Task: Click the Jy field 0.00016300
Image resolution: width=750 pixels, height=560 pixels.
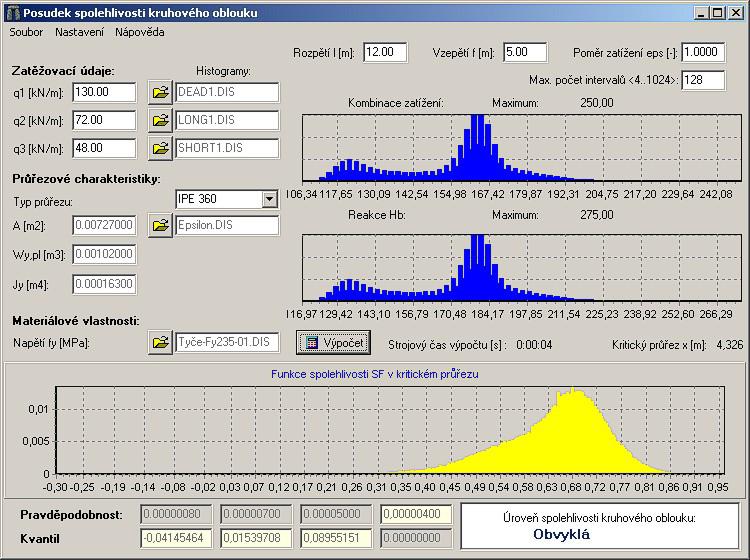Action: 104,284
